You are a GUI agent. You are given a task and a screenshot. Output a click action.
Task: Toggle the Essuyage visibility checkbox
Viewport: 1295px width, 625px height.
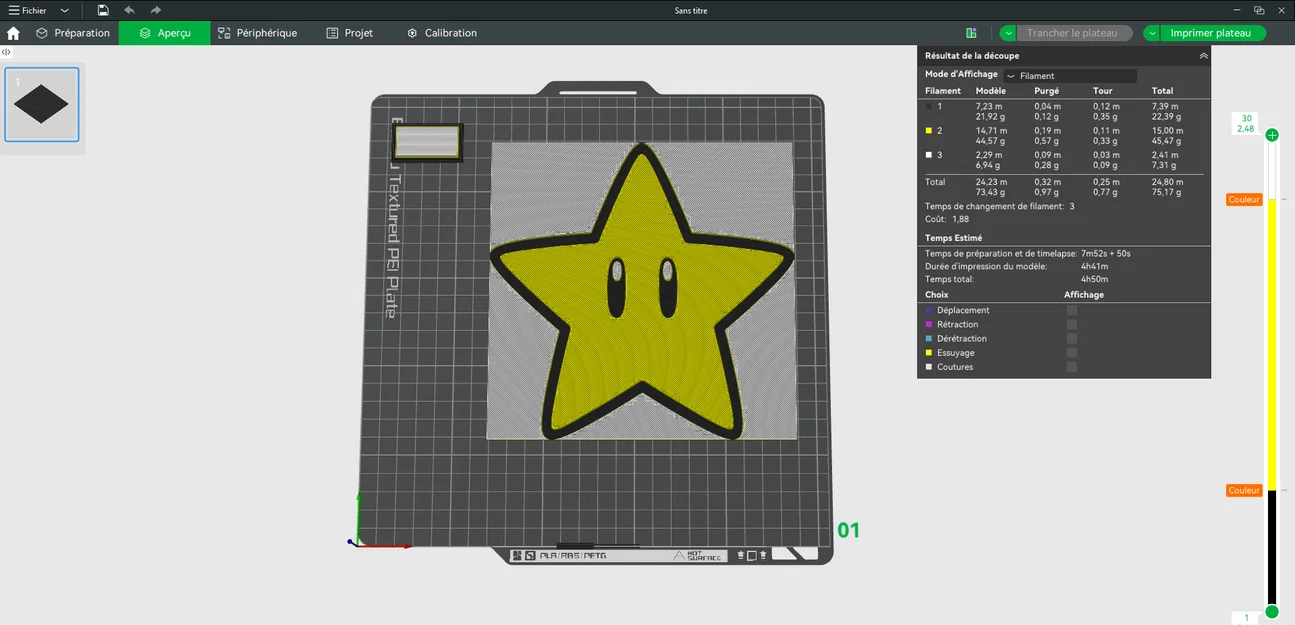(x=1072, y=352)
